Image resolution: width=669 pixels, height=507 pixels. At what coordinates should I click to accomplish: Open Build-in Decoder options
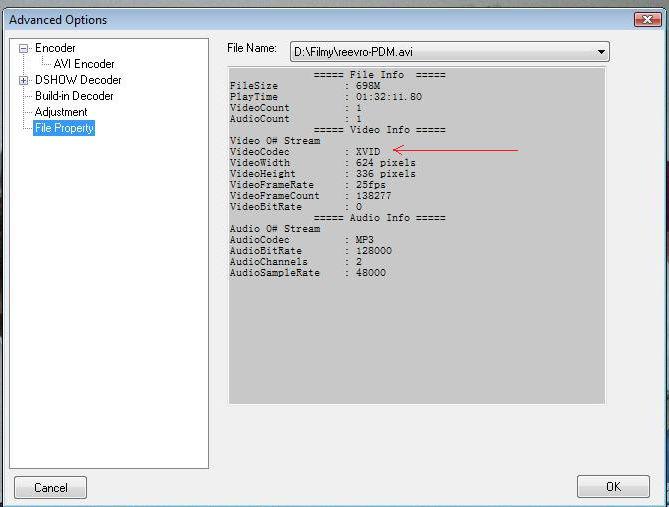[x=74, y=96]
